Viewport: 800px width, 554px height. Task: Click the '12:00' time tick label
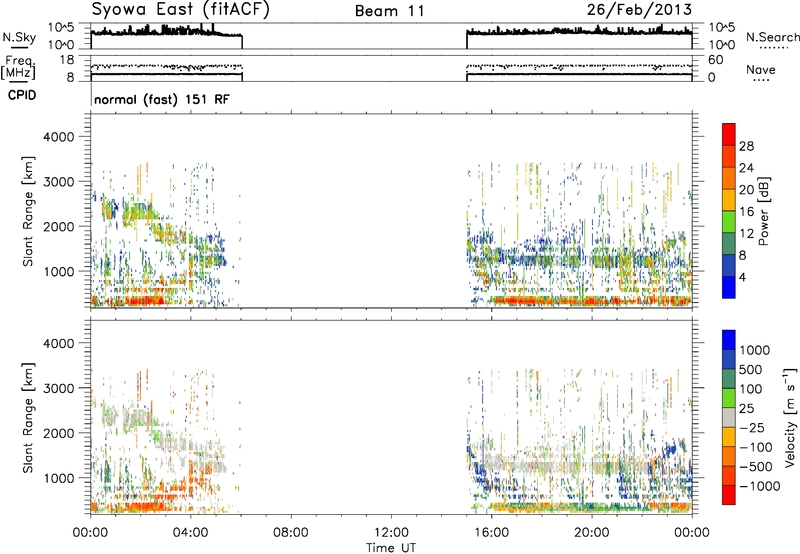pyautogui.click(x=391, y=533)
